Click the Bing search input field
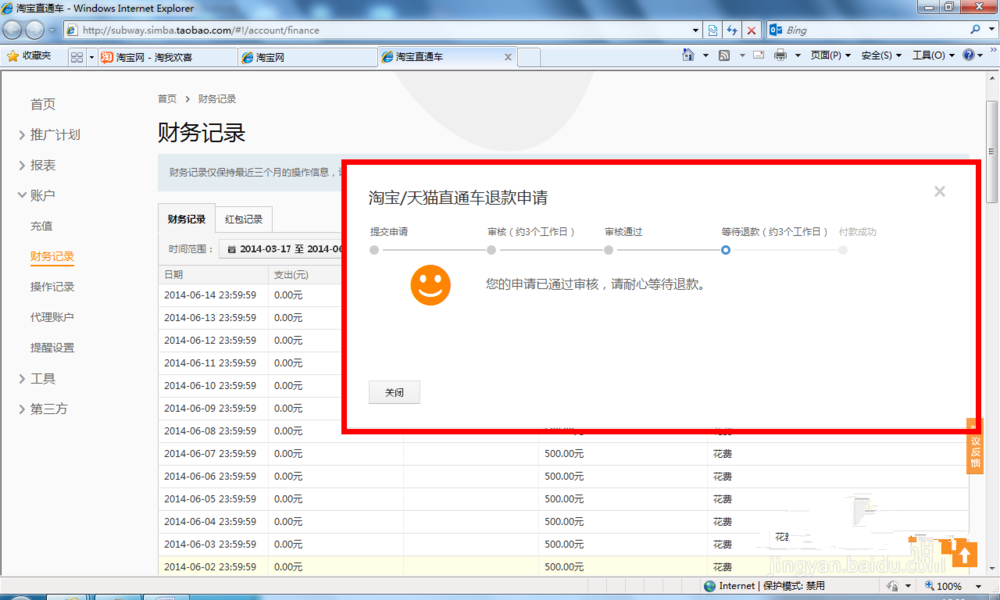The height and width of the screenshot is (600, 1000). [876, 29]
